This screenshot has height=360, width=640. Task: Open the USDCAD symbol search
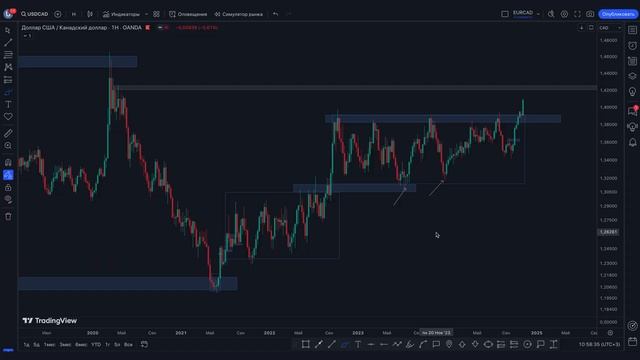[35, 14]
